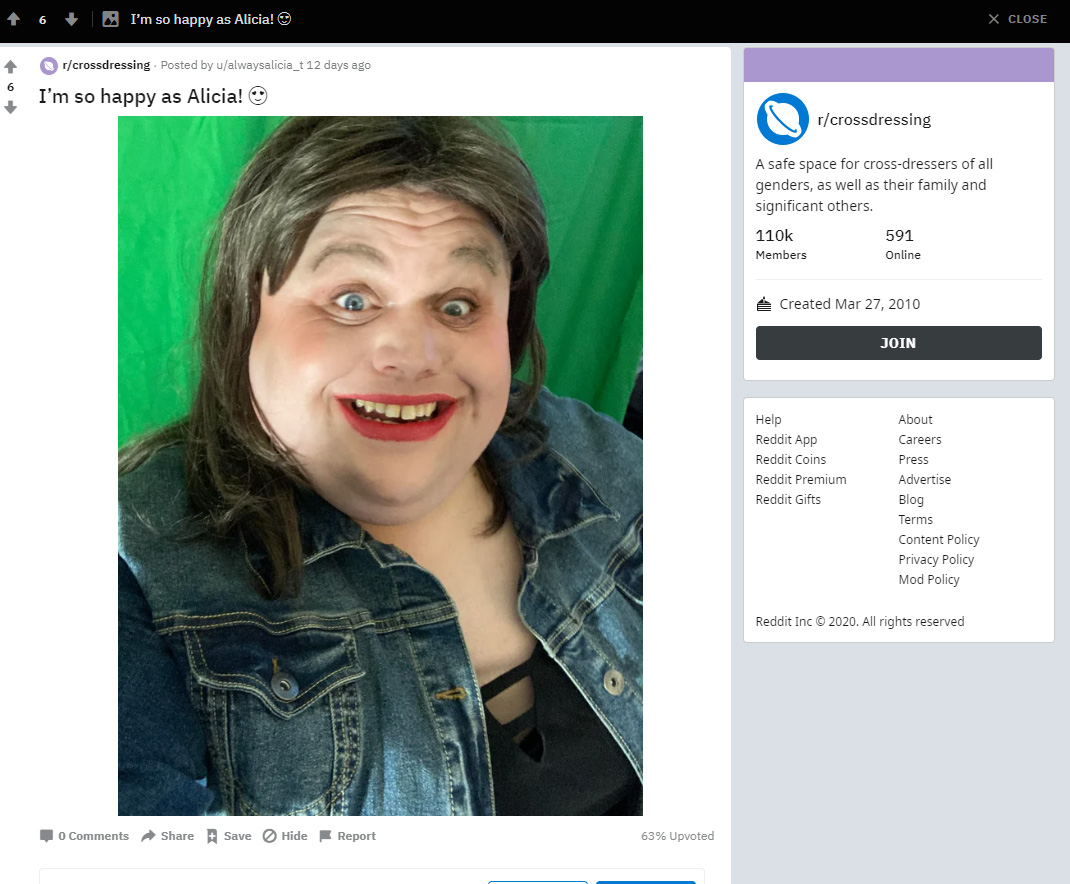Hide this post
The height and width of the screenshot is (884, 1070).
(285, 836)
